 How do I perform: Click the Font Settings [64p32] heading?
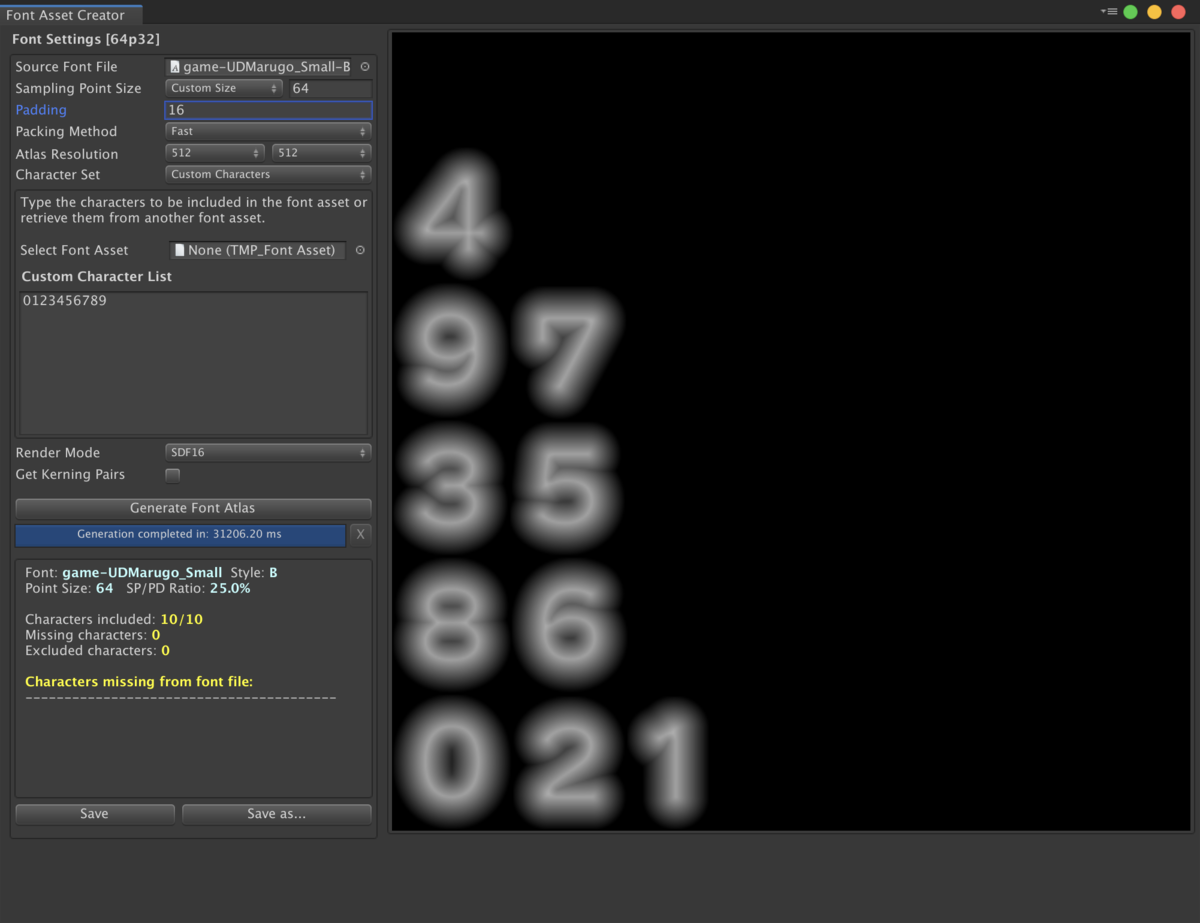pyautogui.click(x=85, y=39)
